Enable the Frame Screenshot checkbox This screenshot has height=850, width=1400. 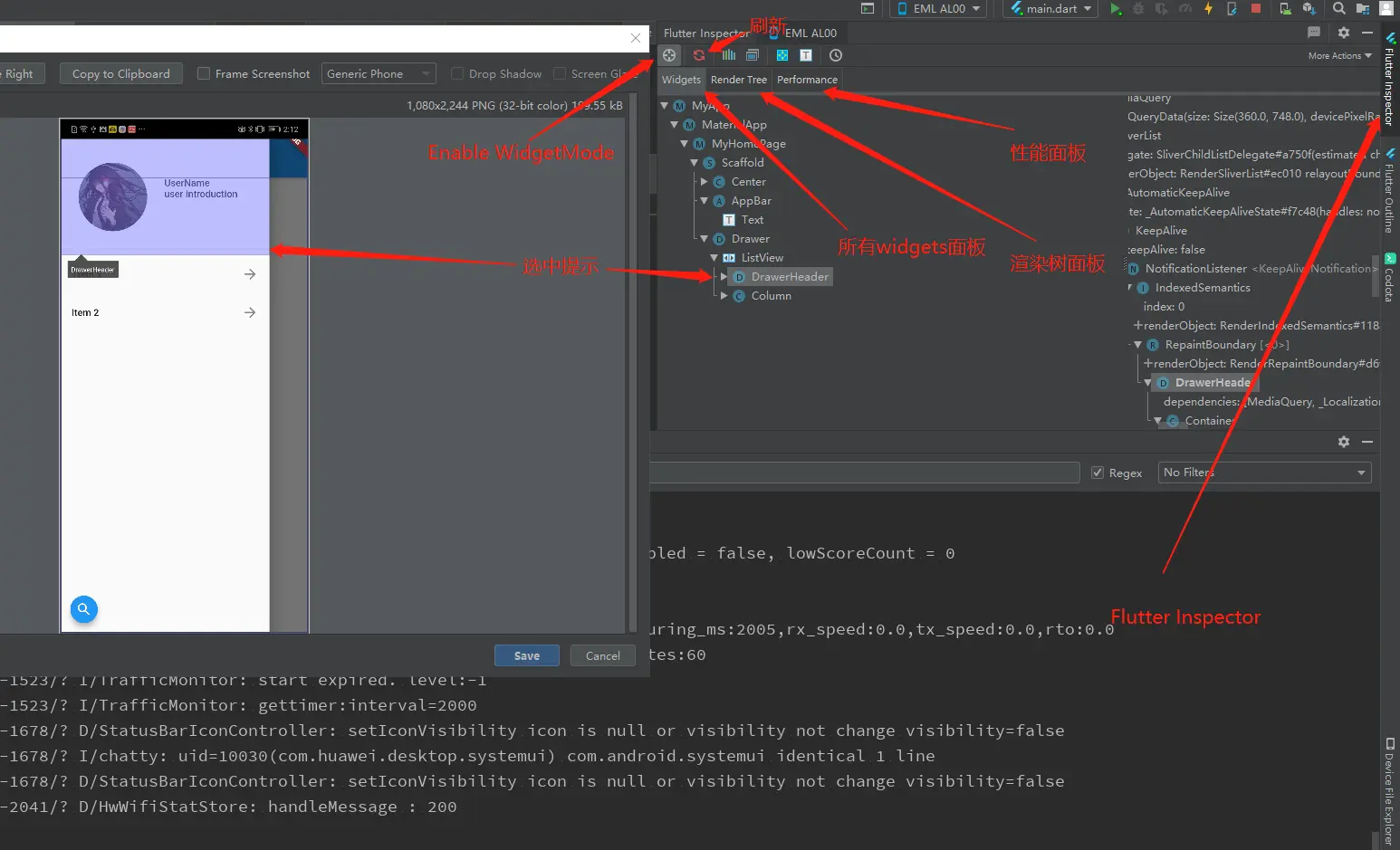[x=204, y=74]
